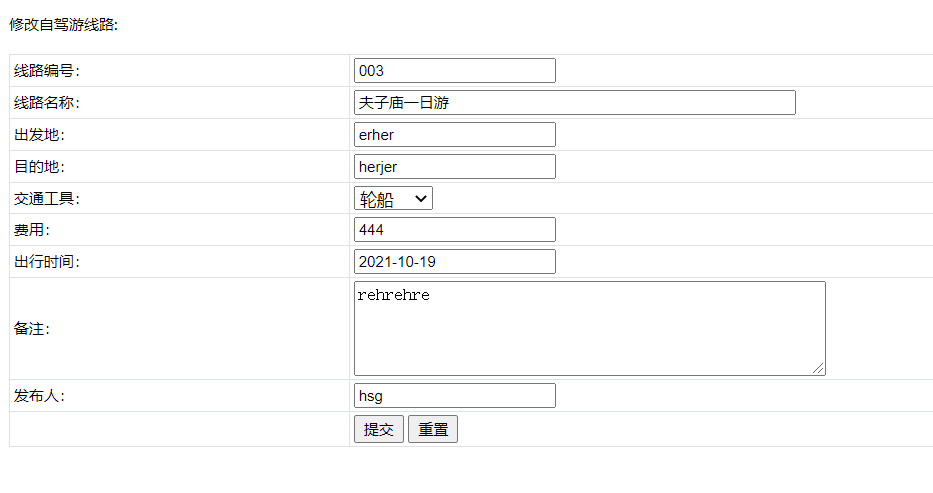Viewport: 933px width, 493px height.
Task: Focus the 发布人 field containing hsg
Action: [454, 396]
